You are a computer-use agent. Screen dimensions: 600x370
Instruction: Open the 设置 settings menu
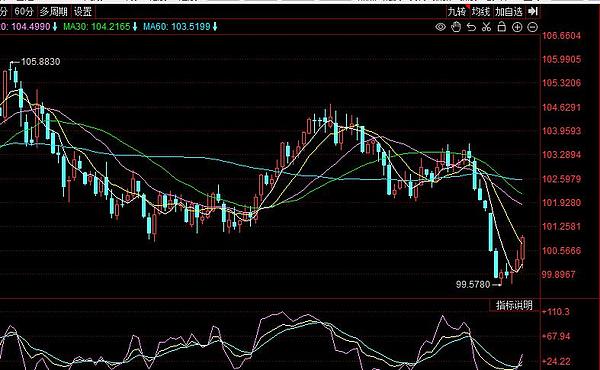[x=83, y=12]
